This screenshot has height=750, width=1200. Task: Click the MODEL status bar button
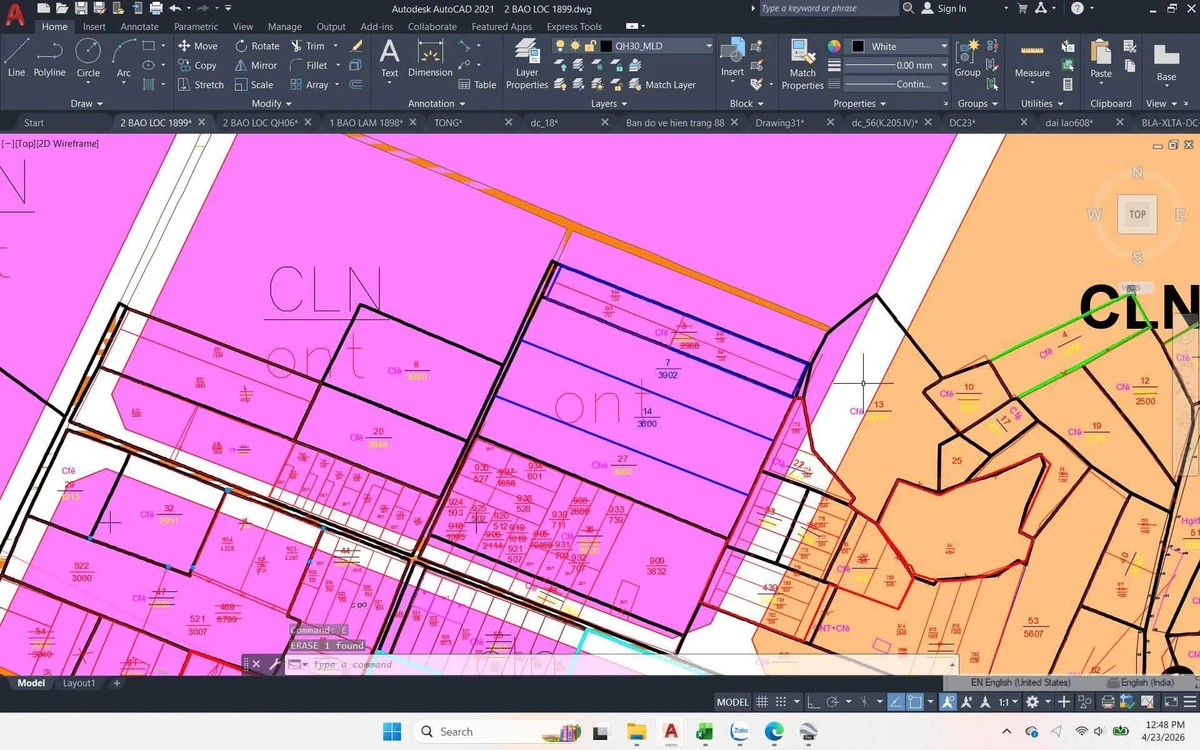733,702
